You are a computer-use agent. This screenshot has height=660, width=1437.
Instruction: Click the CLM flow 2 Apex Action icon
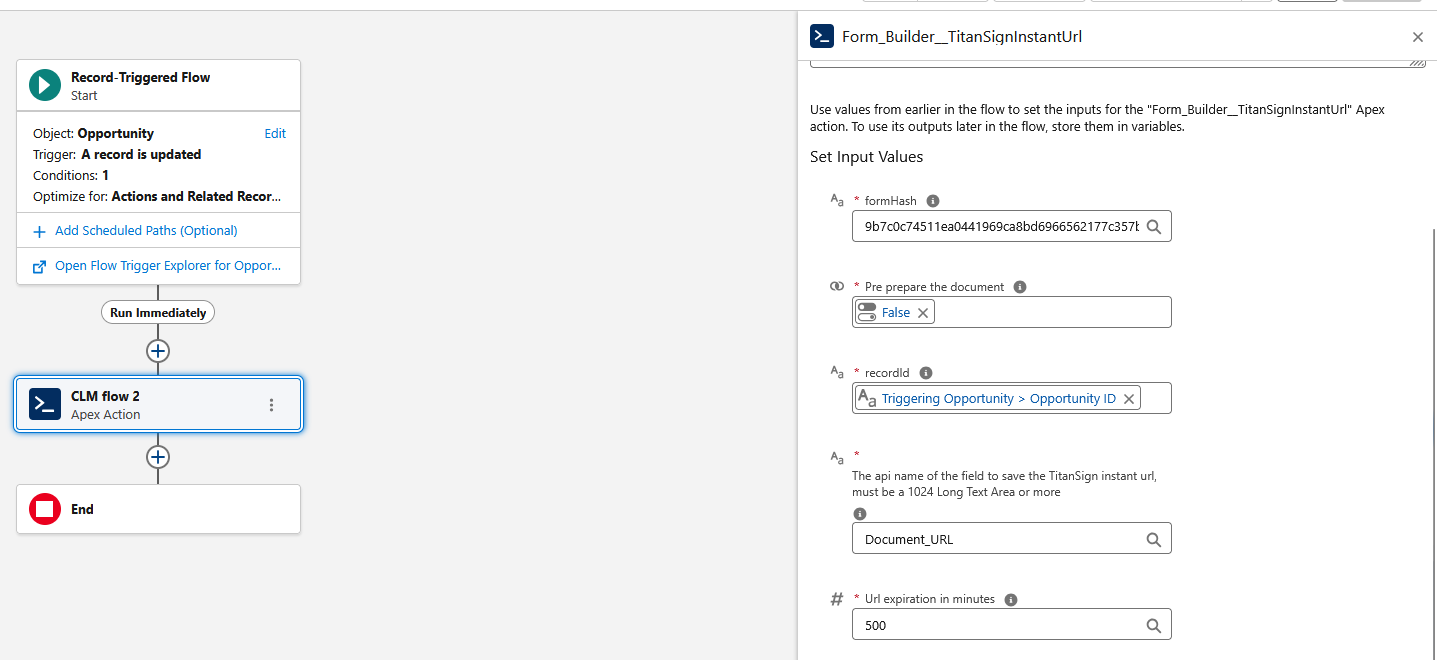[45, 404]
